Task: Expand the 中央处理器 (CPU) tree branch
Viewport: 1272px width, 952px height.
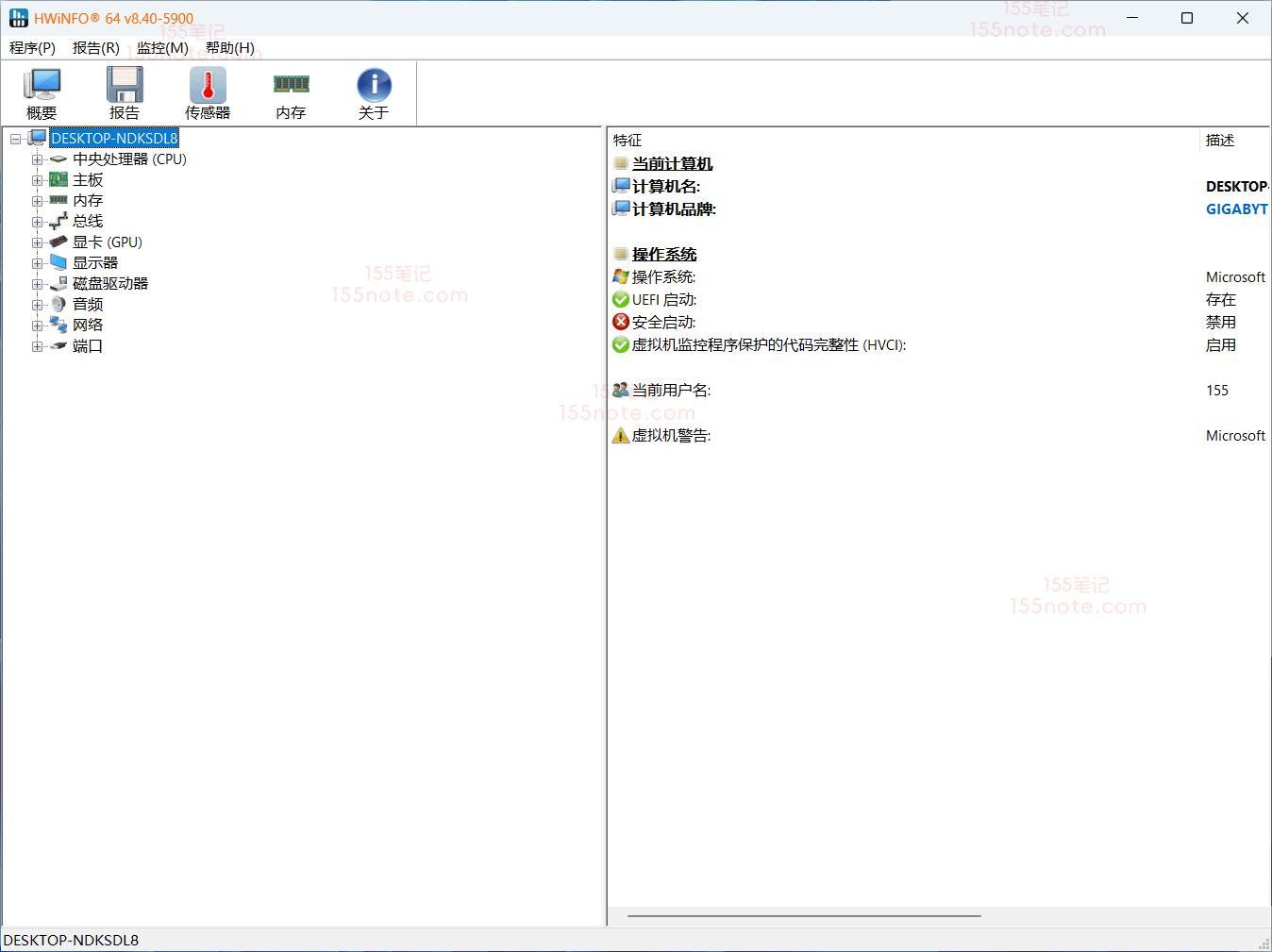Action: [37, 159]
